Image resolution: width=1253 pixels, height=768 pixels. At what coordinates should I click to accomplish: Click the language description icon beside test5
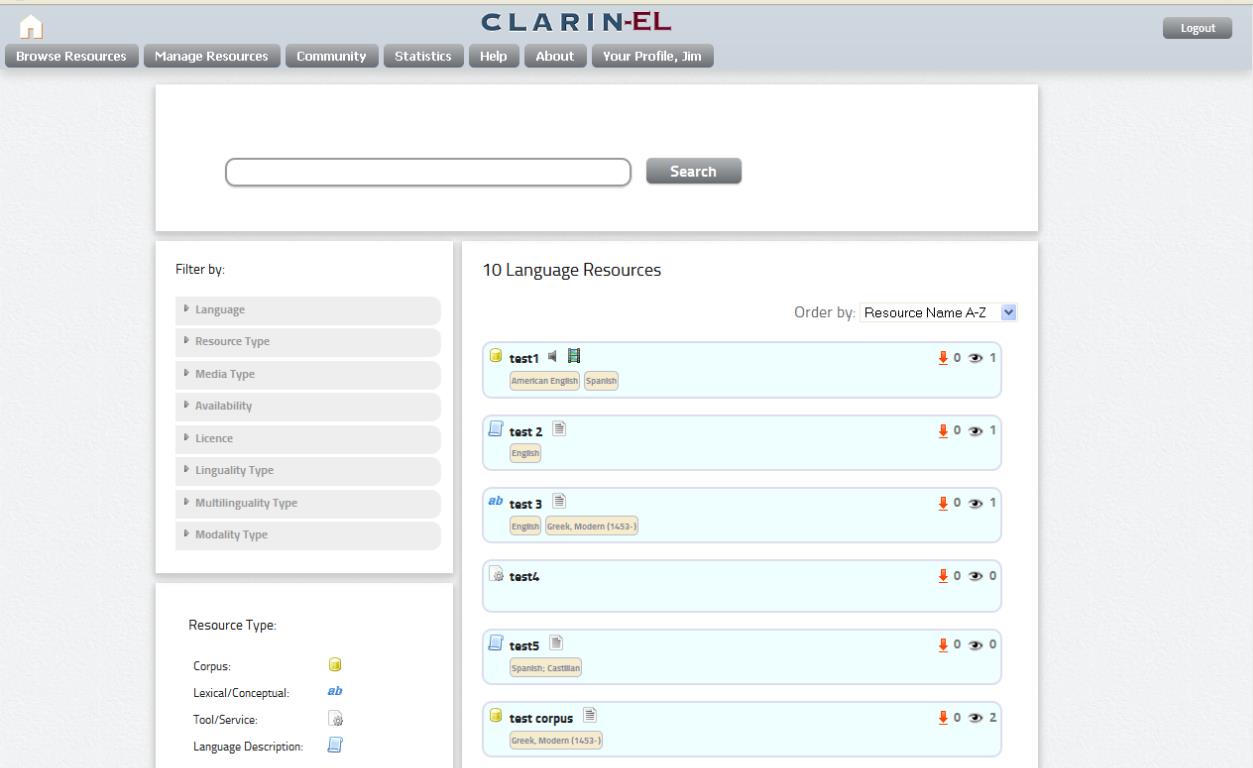[495, 642]
